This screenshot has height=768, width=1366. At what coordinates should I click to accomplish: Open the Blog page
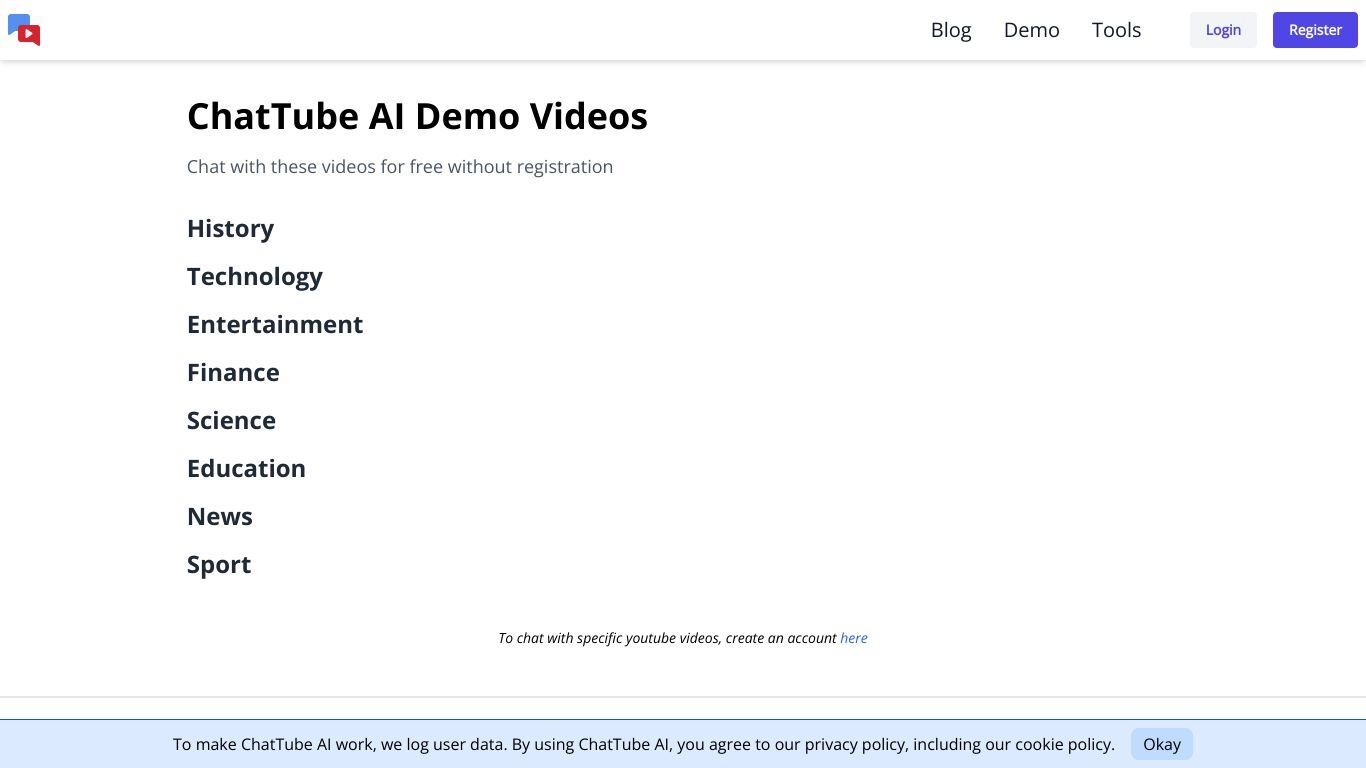tap(951, 30)
